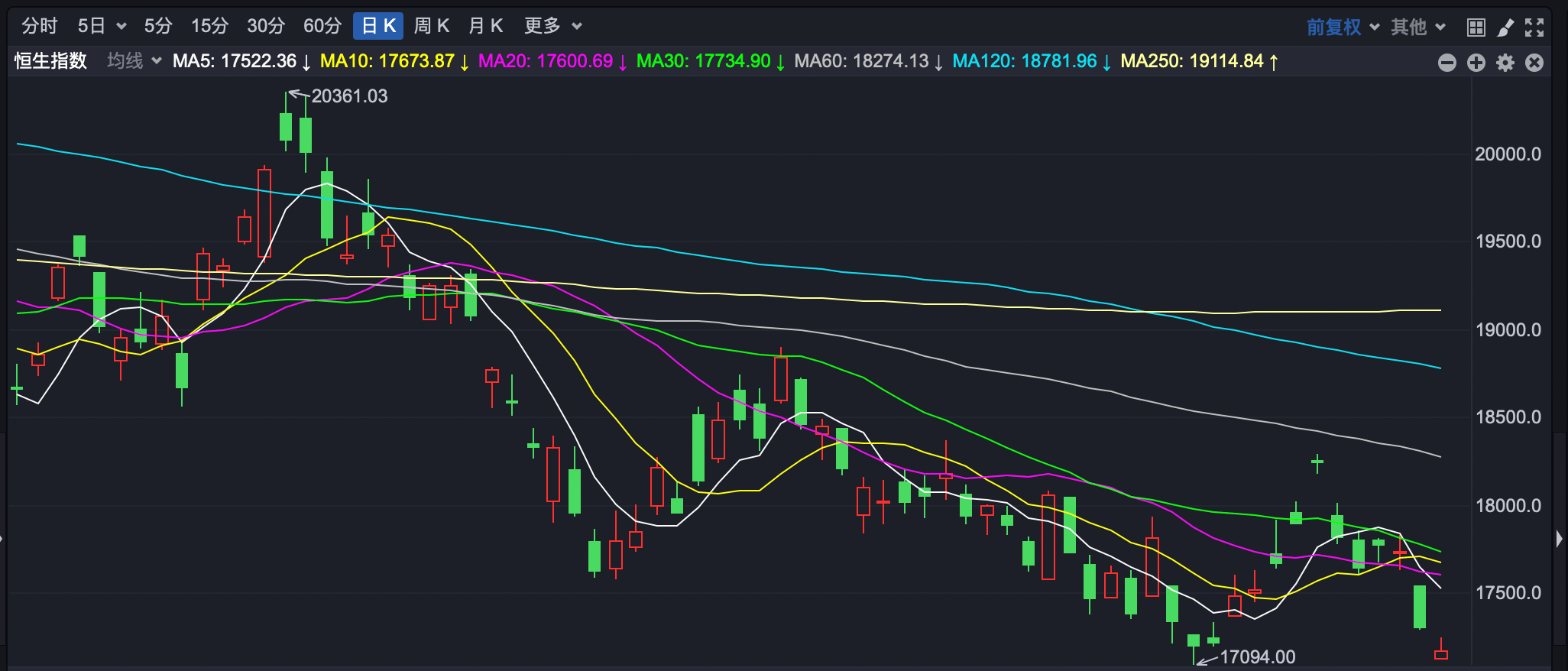The width and height of the screenshot is (1568, 671).
Task: Close the moving average indicator bar
Action: click(x=1534, y=63)
